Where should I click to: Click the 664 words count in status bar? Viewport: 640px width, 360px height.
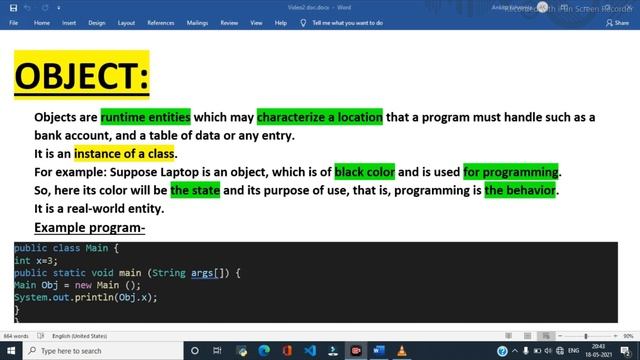click(16, 336)
